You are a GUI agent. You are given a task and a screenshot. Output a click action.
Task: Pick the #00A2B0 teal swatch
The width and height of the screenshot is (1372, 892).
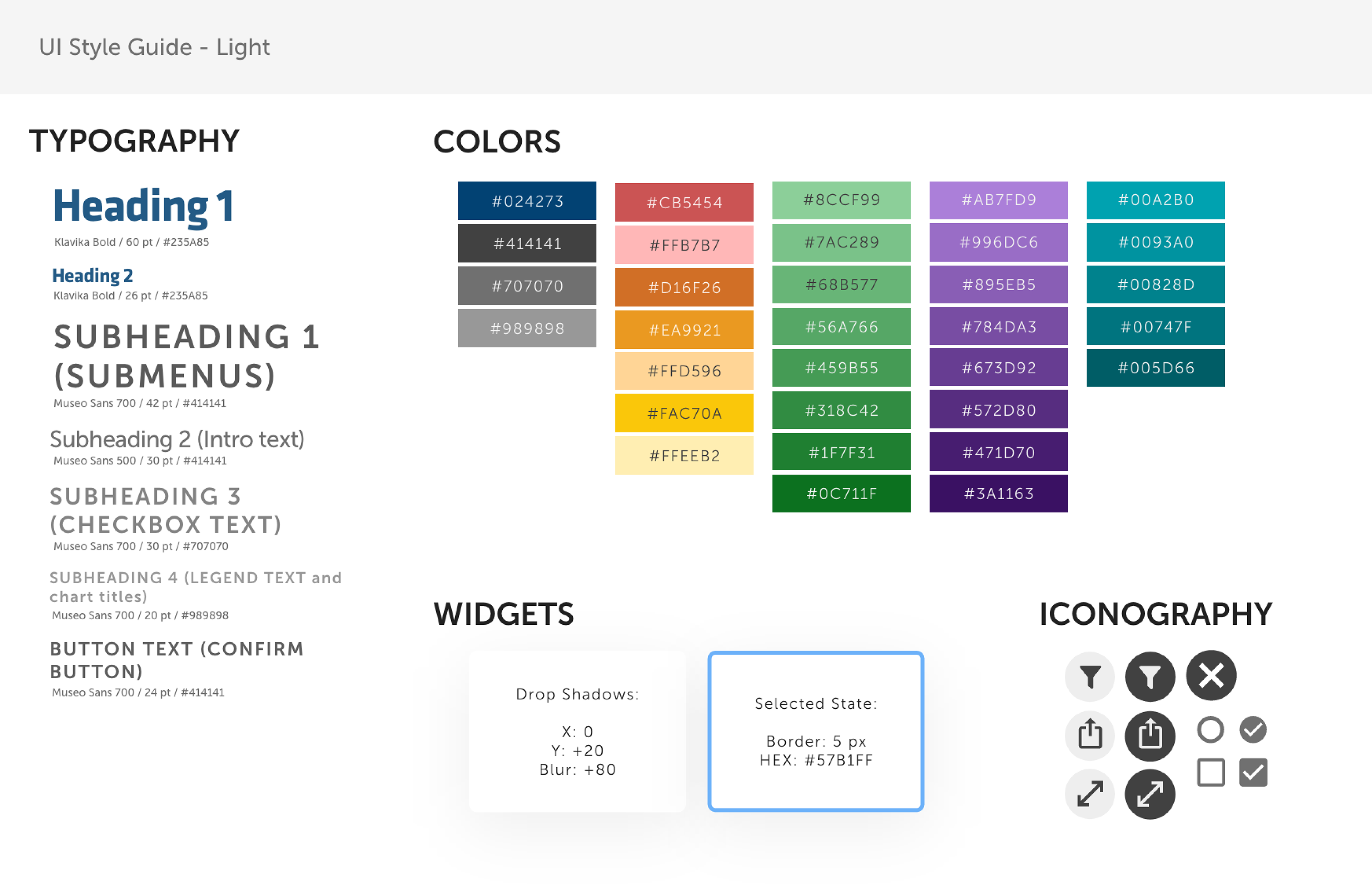(x=1156, y=200)
